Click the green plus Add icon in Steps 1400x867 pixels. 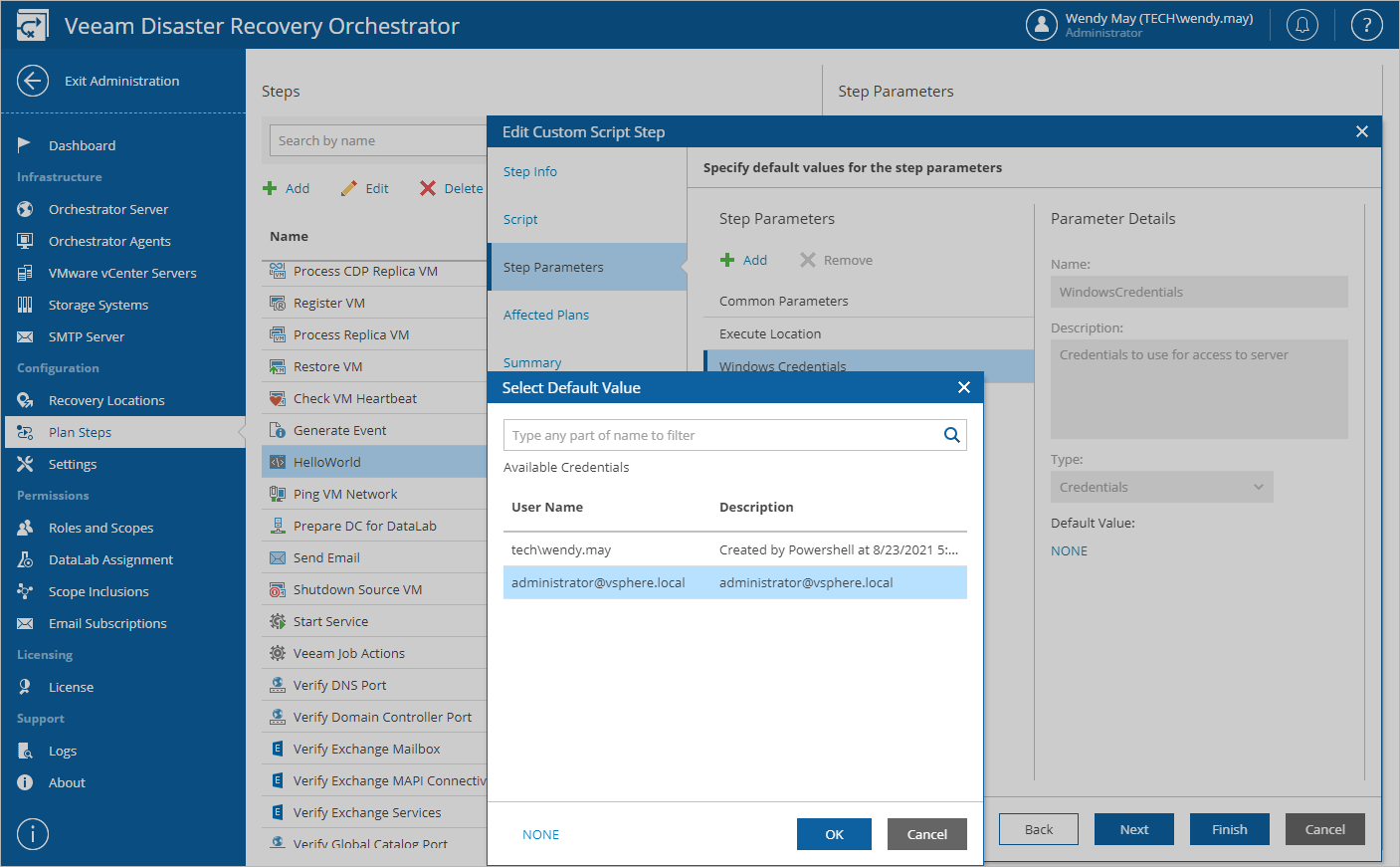270,188
